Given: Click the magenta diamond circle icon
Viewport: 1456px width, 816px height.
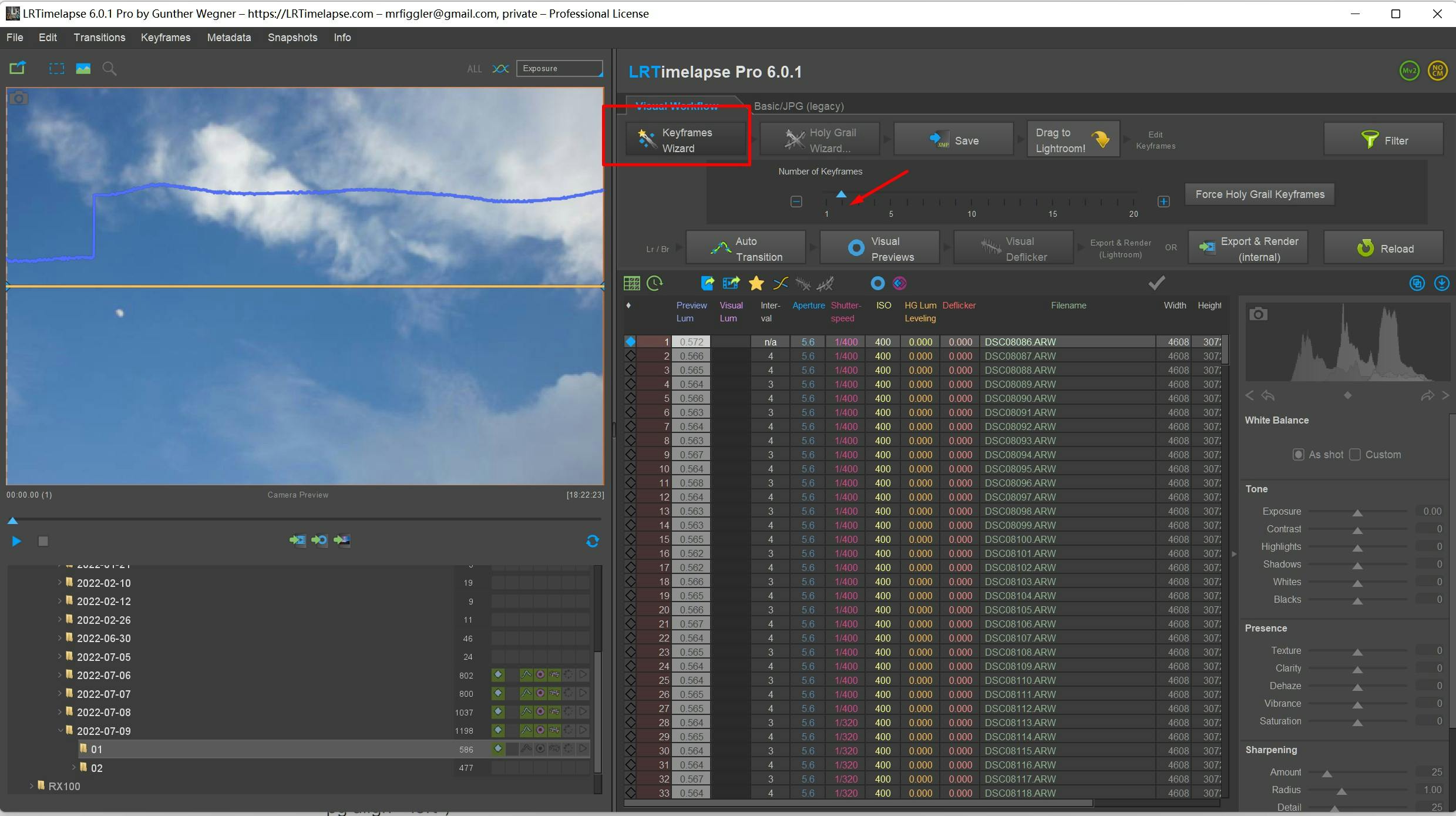Looking at the screenshot, I should pyautogui.click(x=899, y=283).
